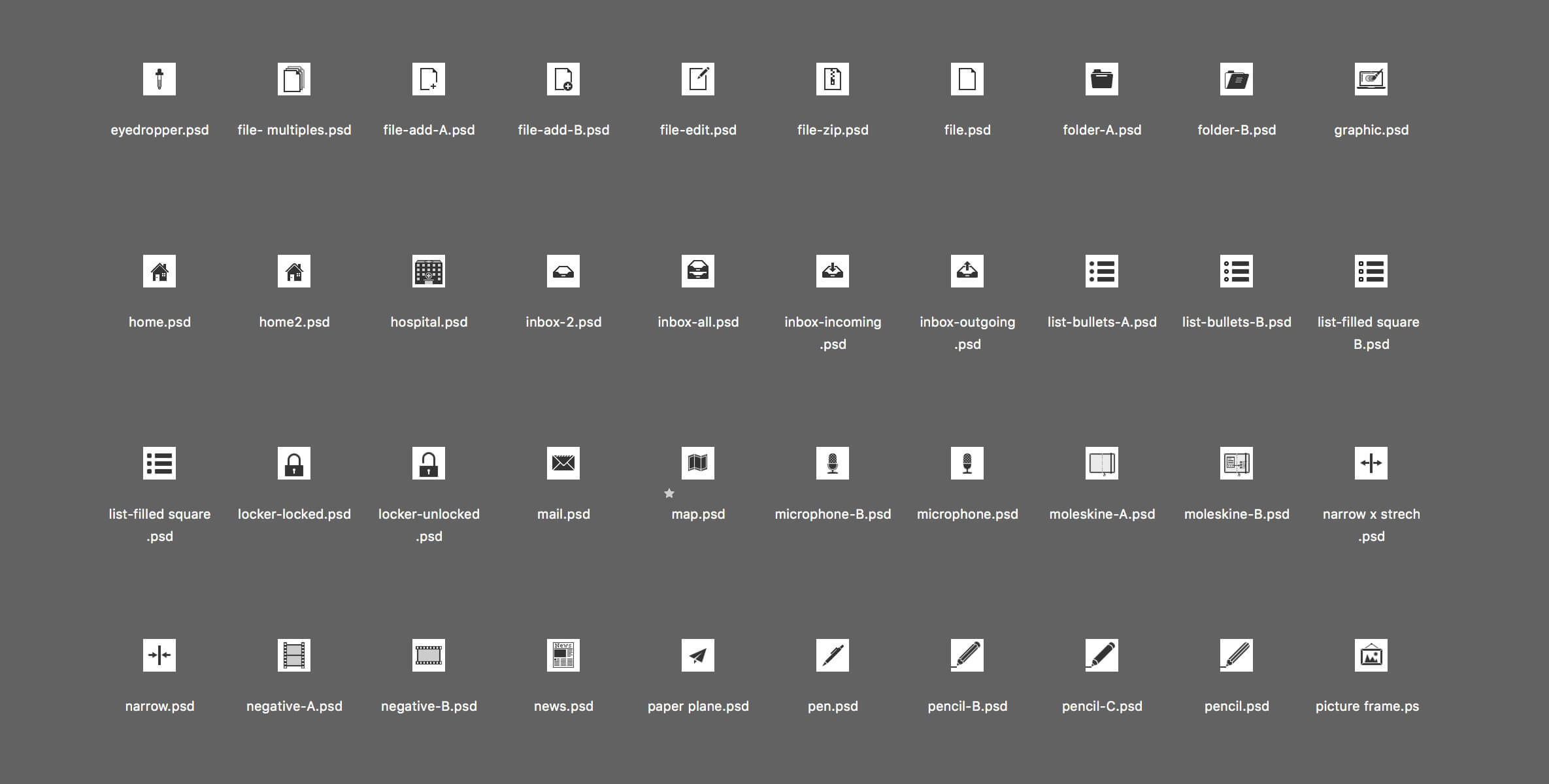Image resolution: width=1549 pixels, height=784 pixels.
Task: Click the list-filled square B.psd icon
Action: click(1371, 271)
